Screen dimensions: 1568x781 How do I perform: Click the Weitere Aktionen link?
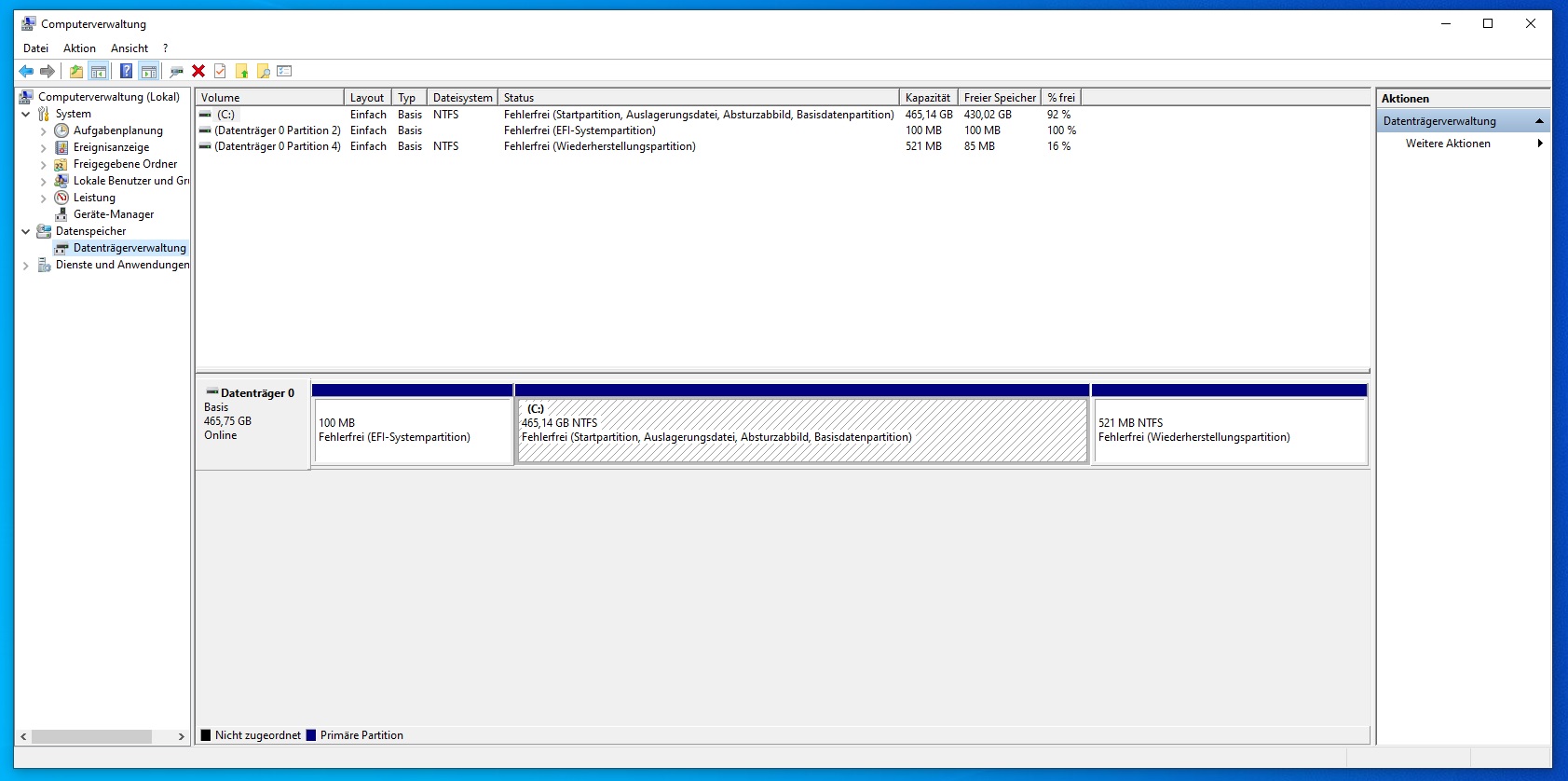click(1448, 144)
